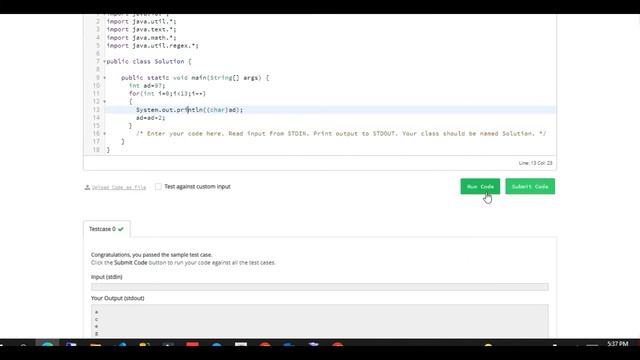The image size is (640, 360).
Task: Click the upload icon beside Upload Code as File
Action: coord(87,187)
